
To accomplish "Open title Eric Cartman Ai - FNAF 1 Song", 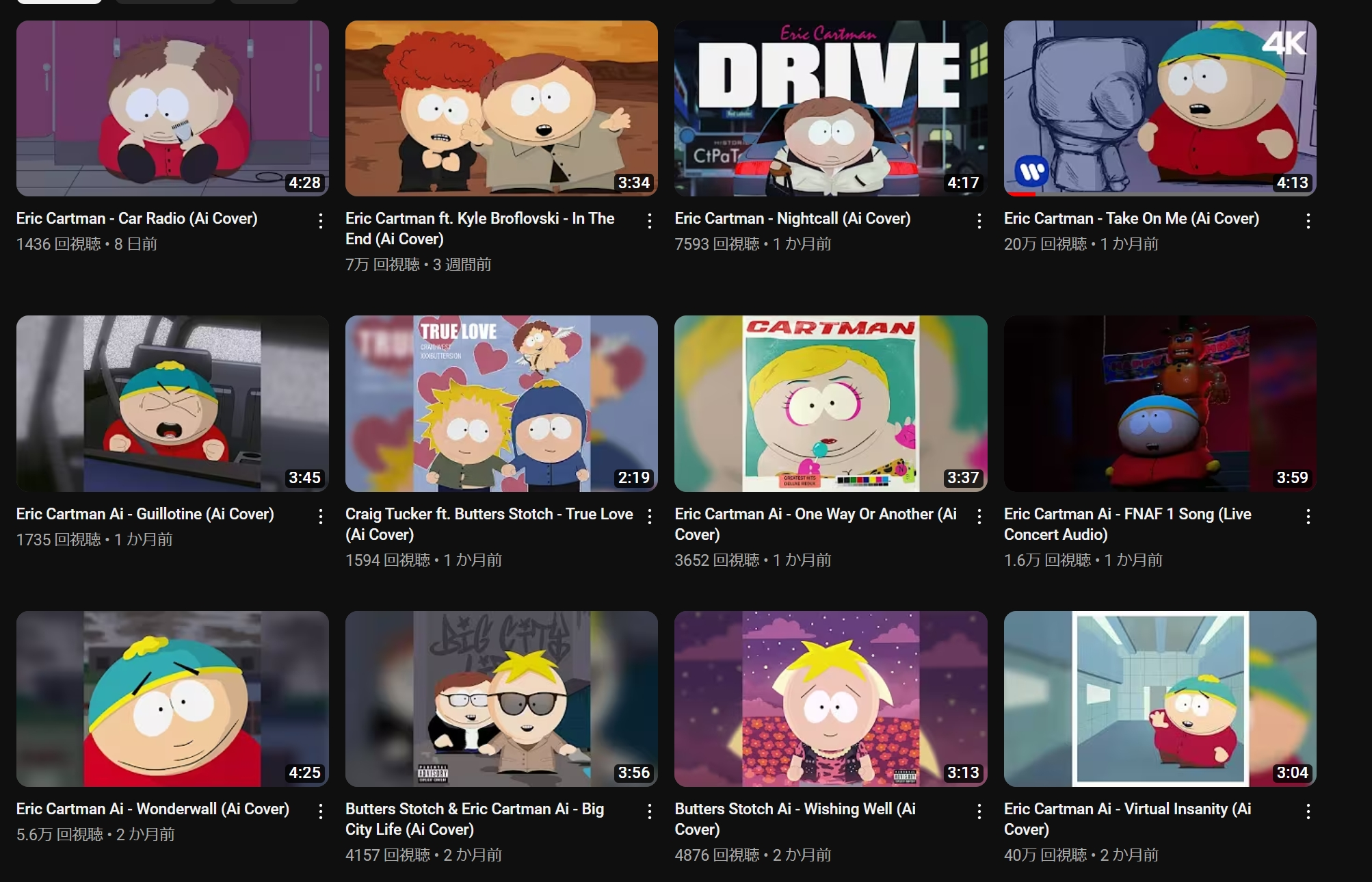I will pyautogui.click(x=1128, y=524).
